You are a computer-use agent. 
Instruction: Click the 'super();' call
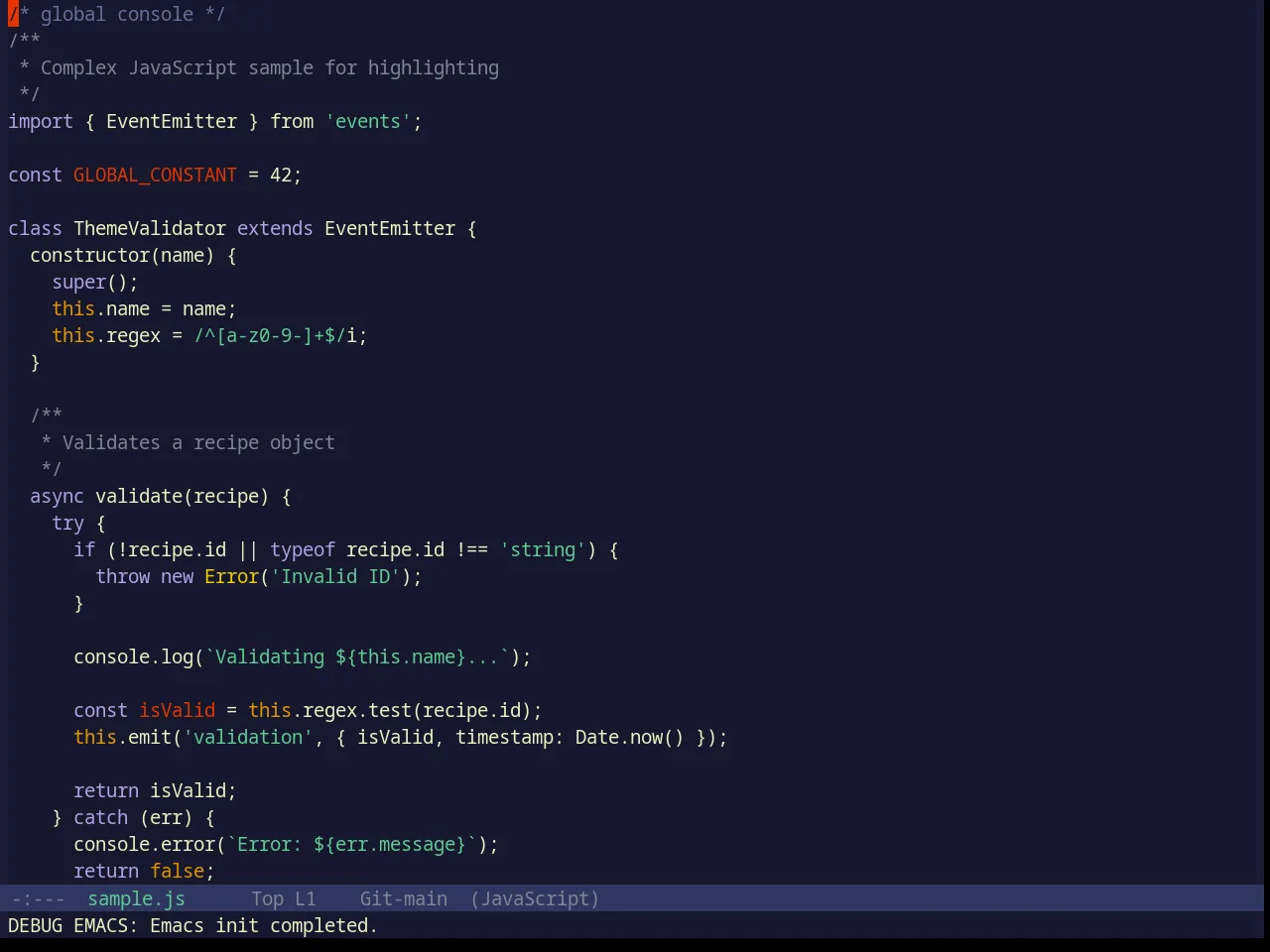[x=95, y=282]
